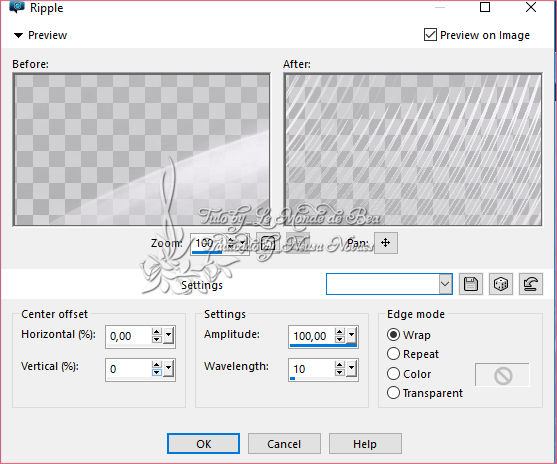
Task: Collapse the Preview section triangle
Action: (x=18, y=35)
